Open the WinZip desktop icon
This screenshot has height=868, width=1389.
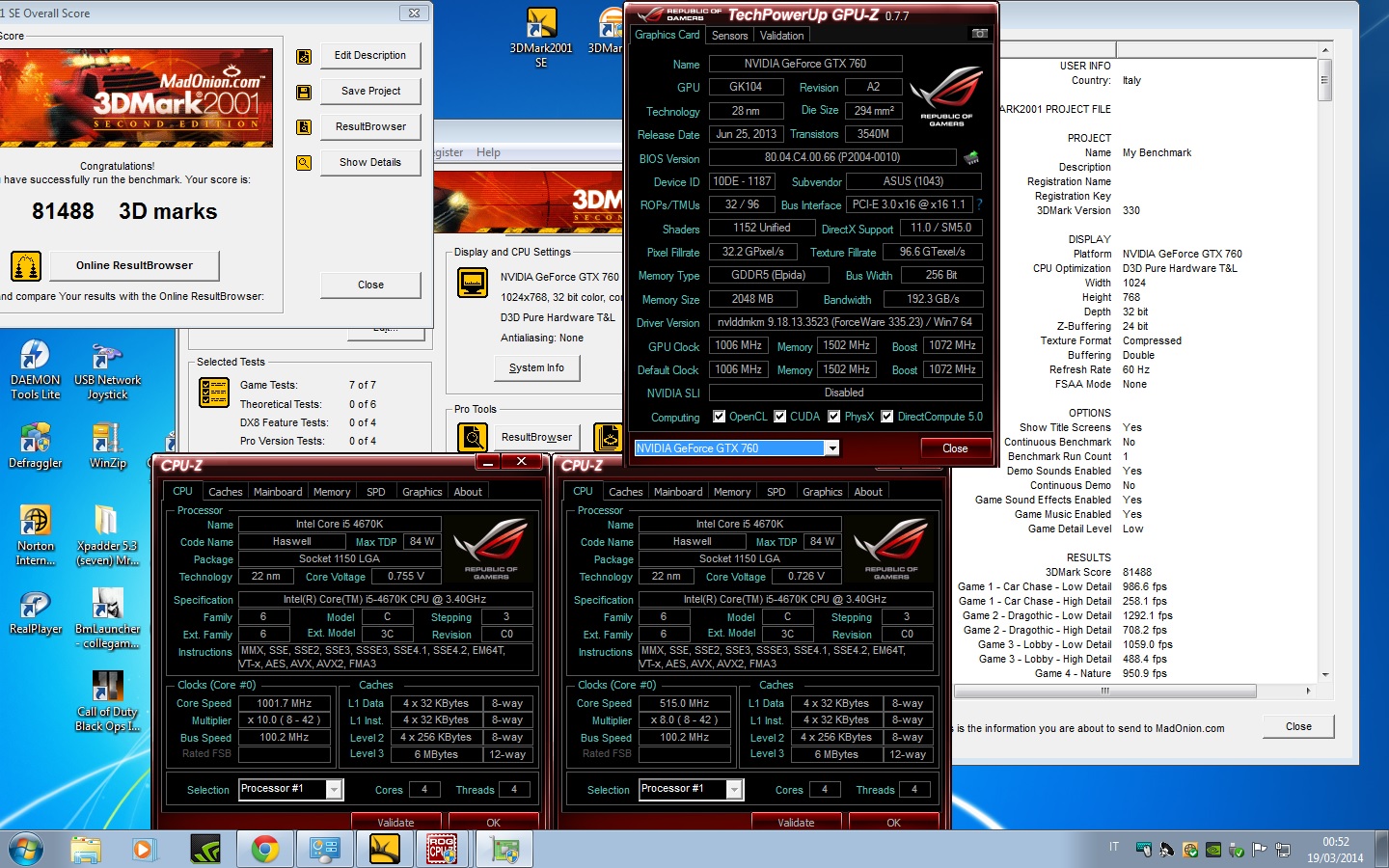click(107, 447)
